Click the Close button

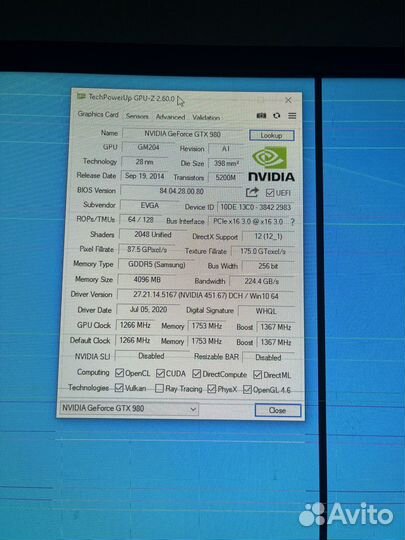278,410
